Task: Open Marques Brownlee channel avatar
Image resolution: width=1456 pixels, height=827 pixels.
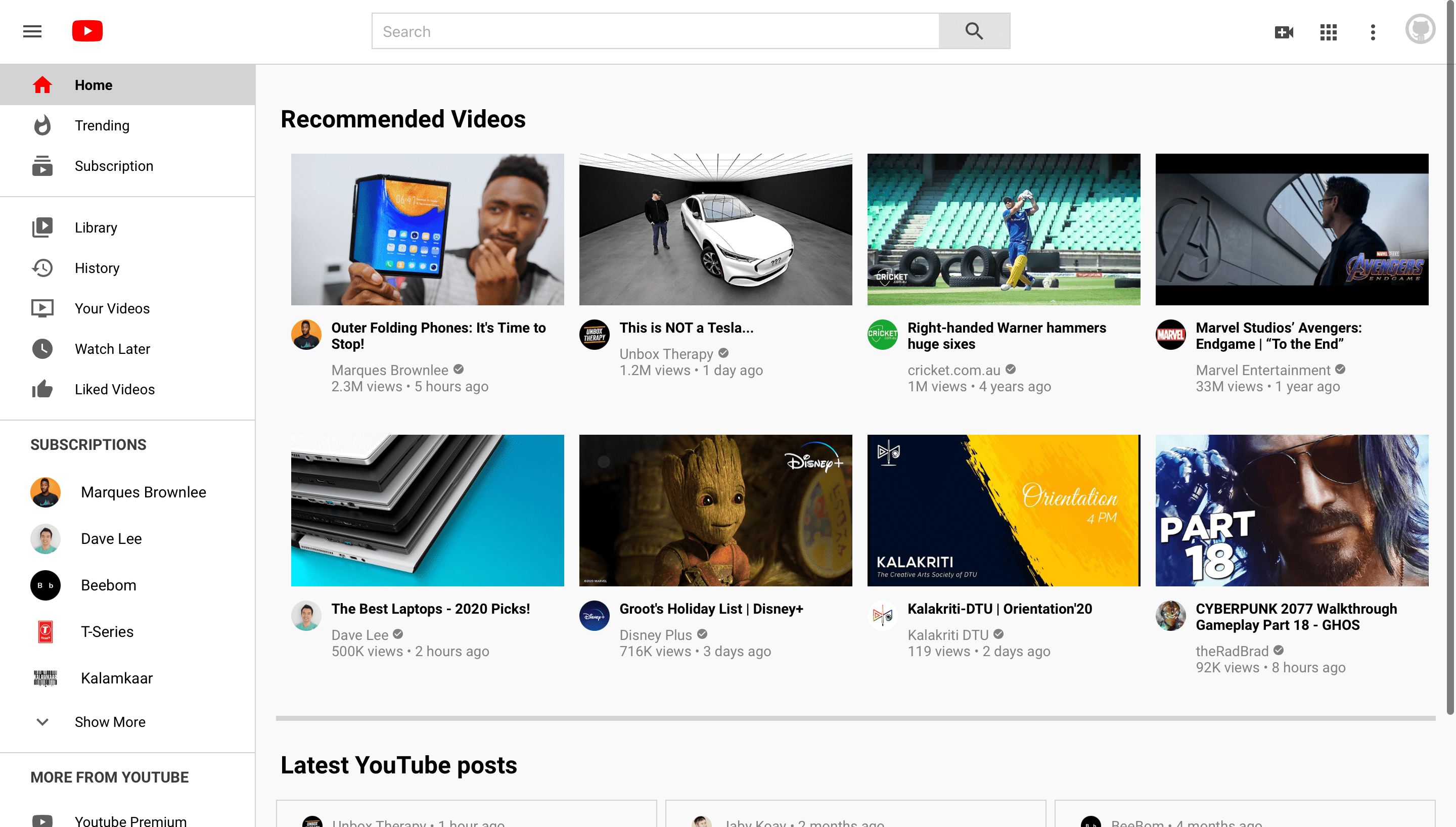Action: point(45,492)
